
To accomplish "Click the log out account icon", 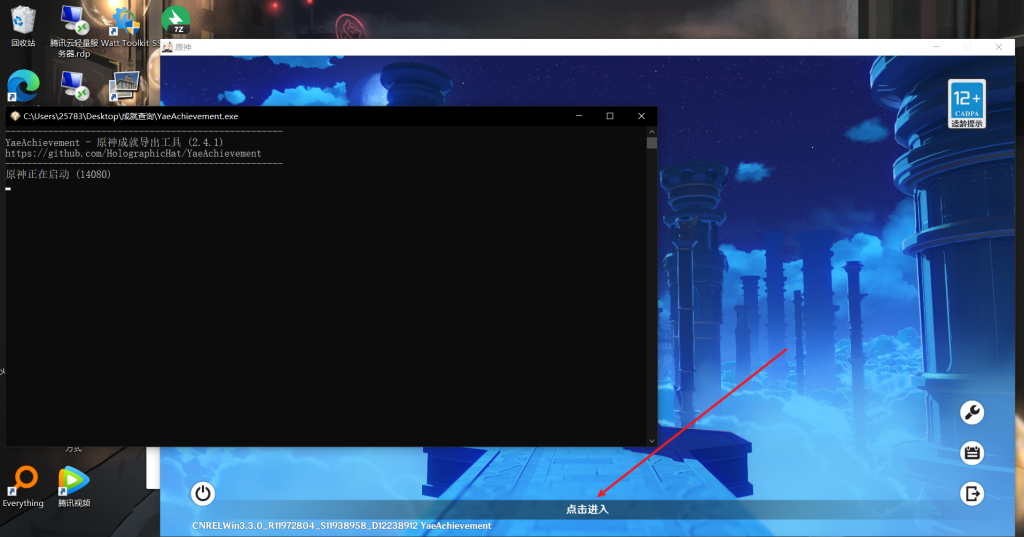I will [971, 493].
